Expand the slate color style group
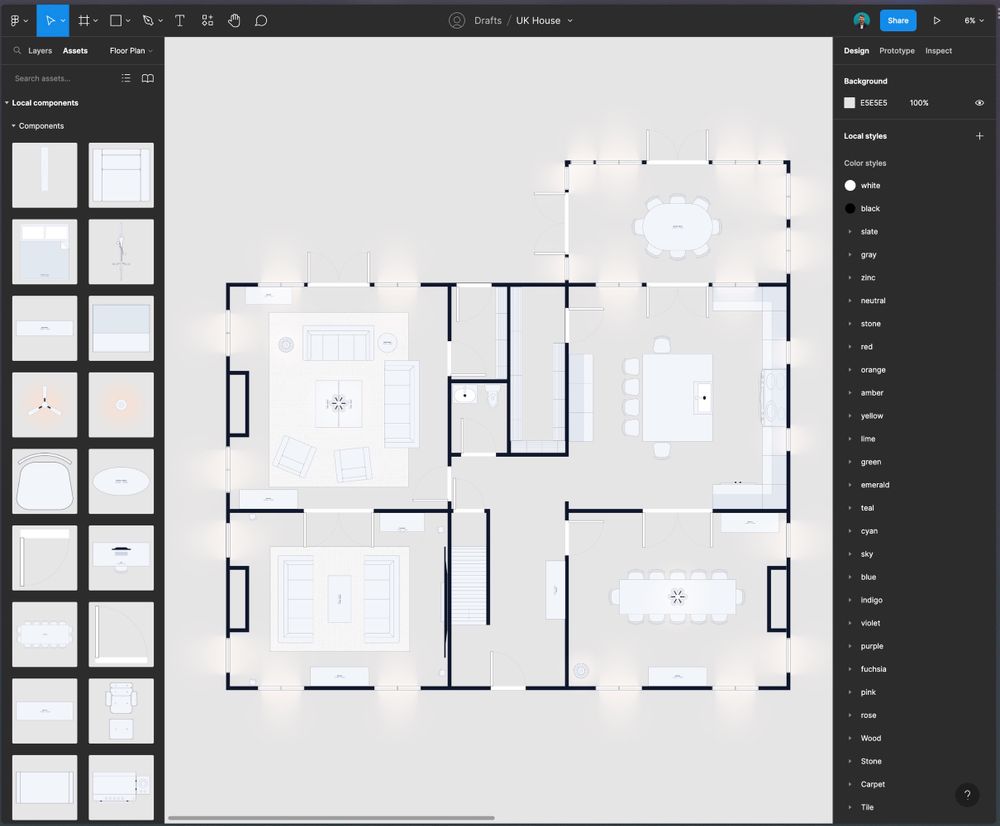Image resolution: width=1000 pixels, height=826 pixels. (850, 232)
